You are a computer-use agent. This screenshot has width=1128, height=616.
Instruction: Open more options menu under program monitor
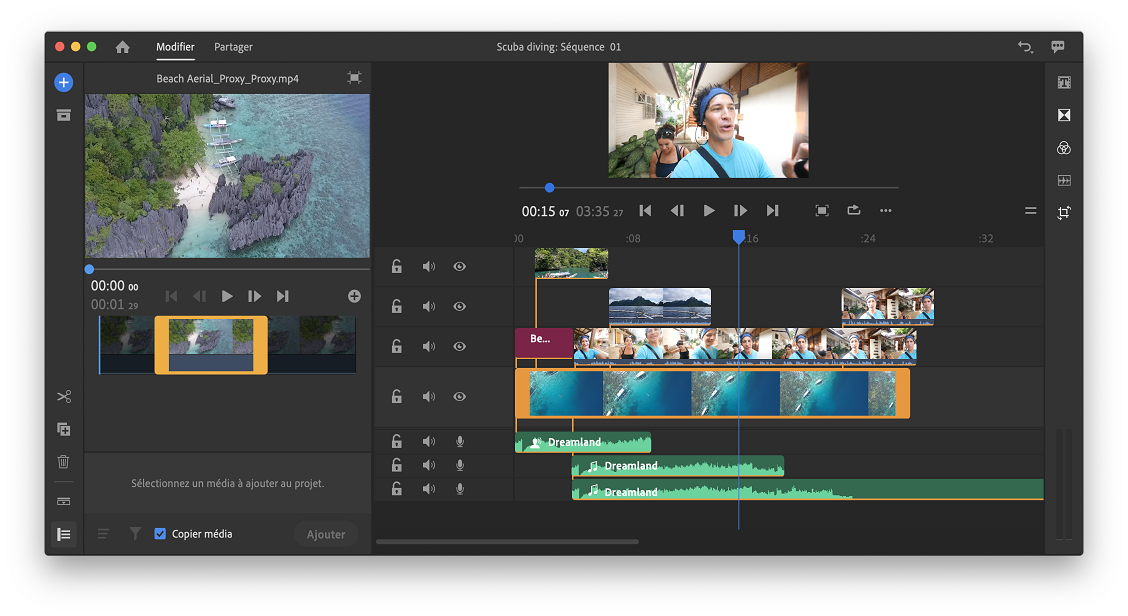pyautogui.click(x=886, y=211)
